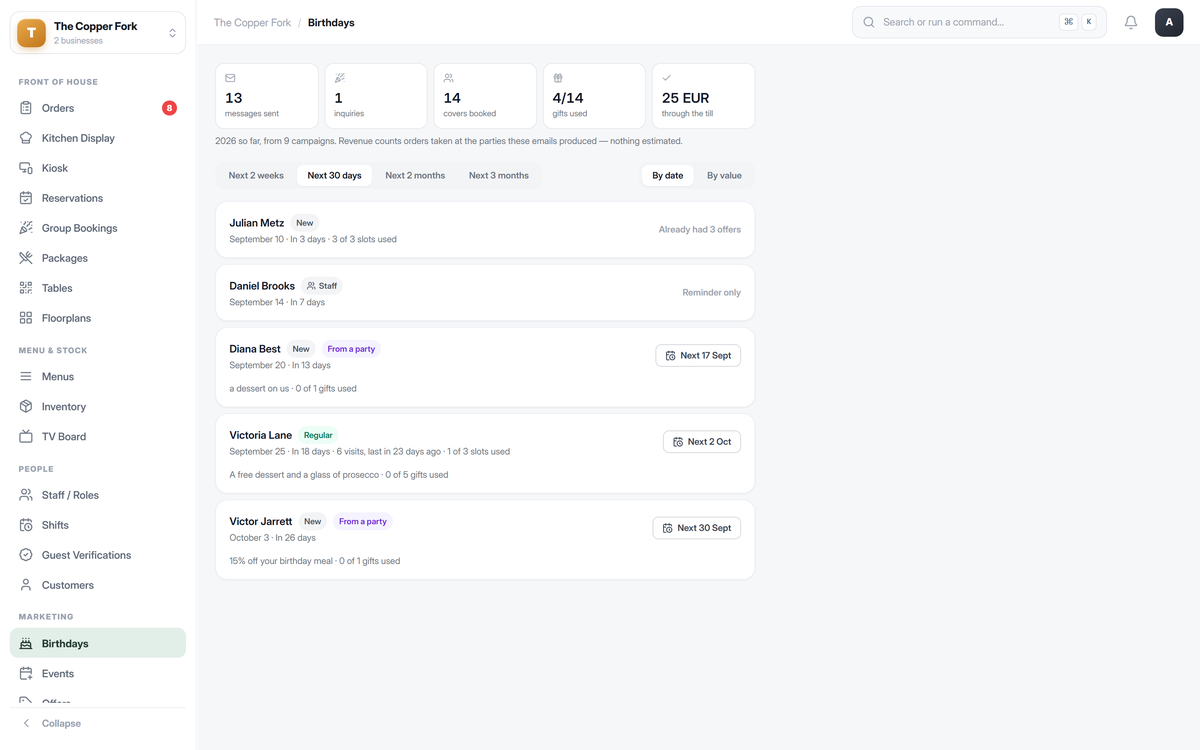
Task: Click Victor Jarrett name
Action: point(261,521)
